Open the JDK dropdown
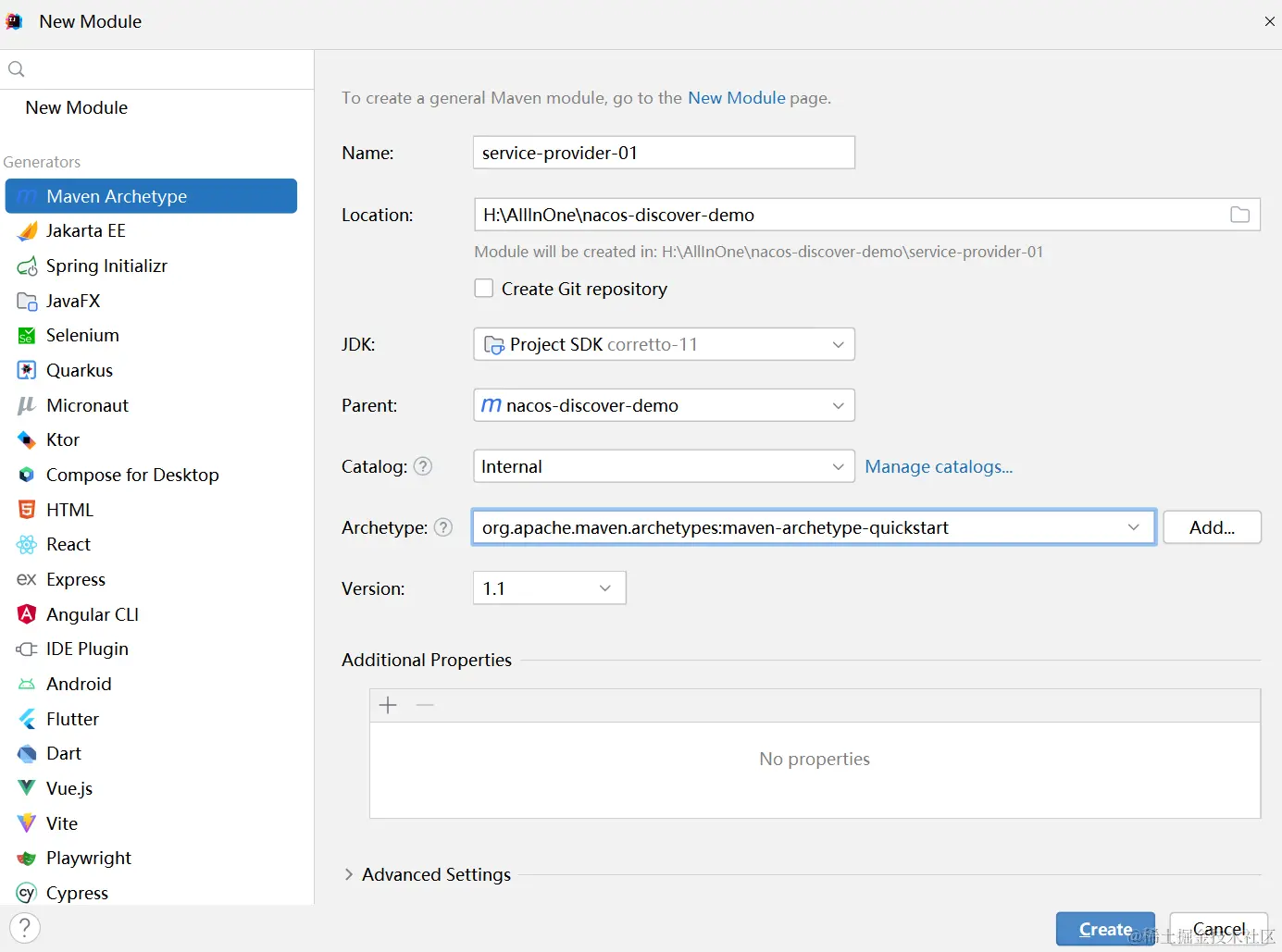This screenshot has width=1282, height=952. click(663, 344)
